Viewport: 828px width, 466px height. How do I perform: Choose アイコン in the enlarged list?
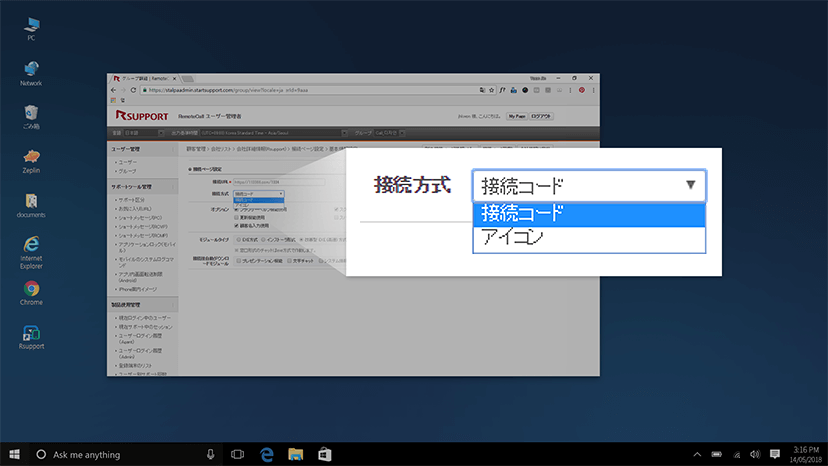point(589,238)
